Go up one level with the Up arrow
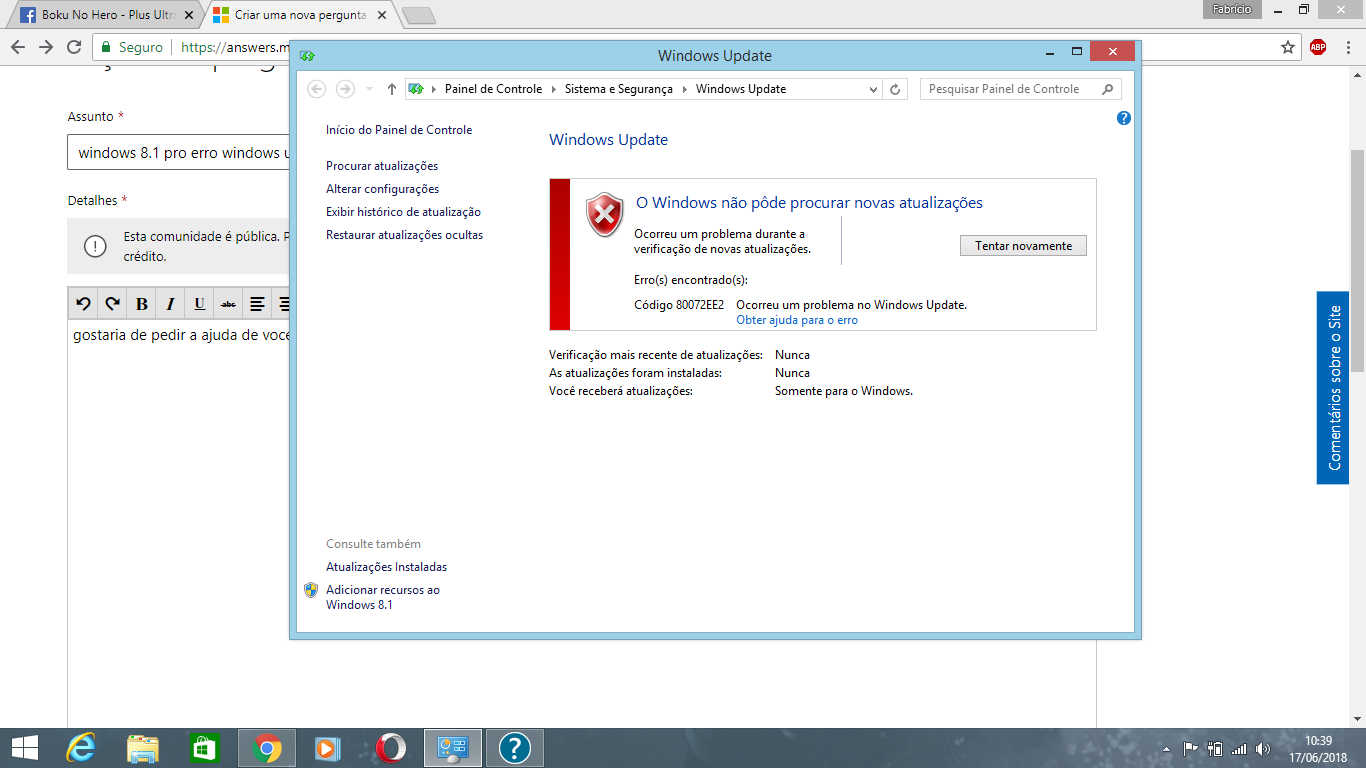This screenshot has height=768, width=1366. coord(392,89)
